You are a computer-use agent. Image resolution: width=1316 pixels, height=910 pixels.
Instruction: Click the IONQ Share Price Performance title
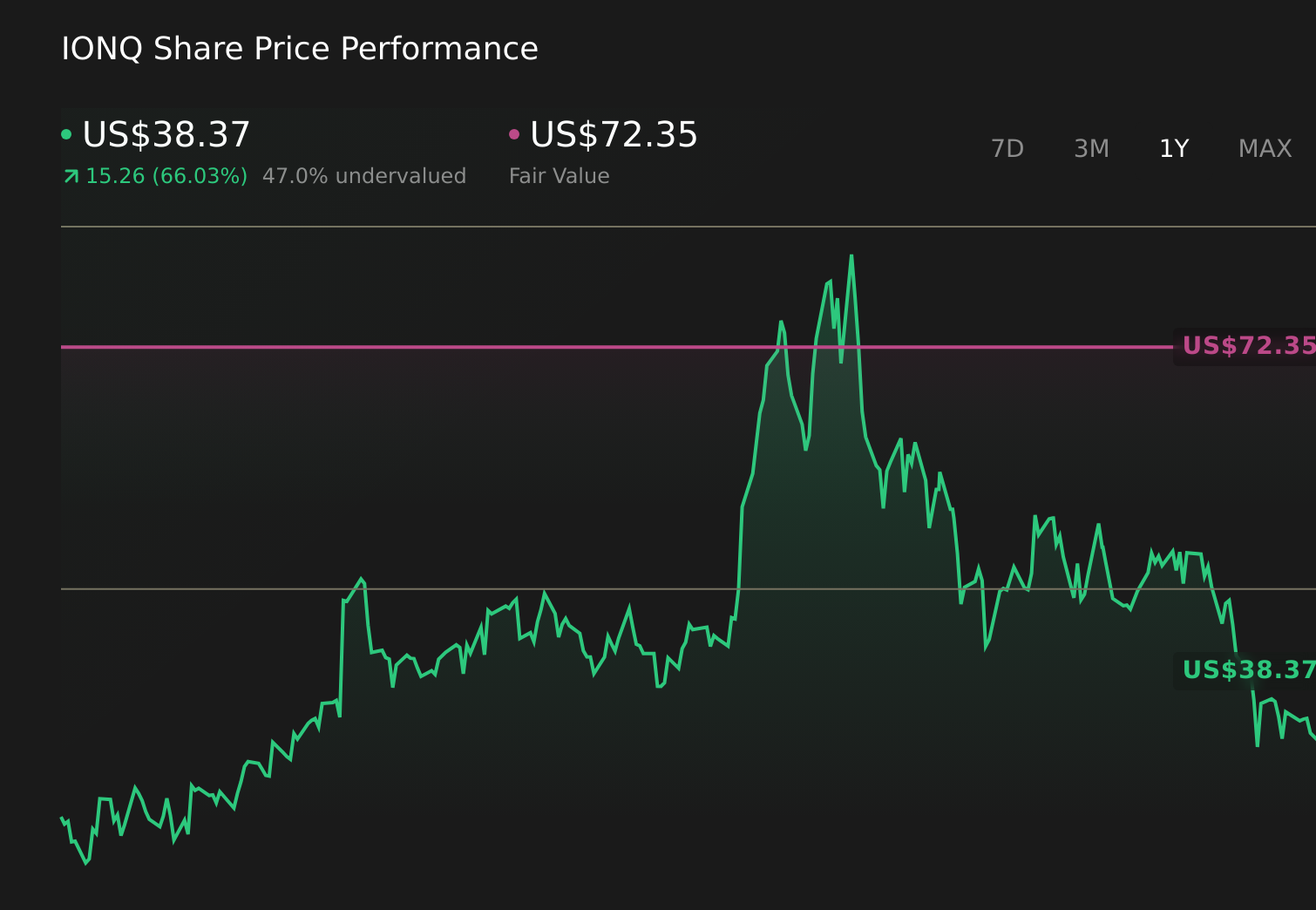(299, 49)
